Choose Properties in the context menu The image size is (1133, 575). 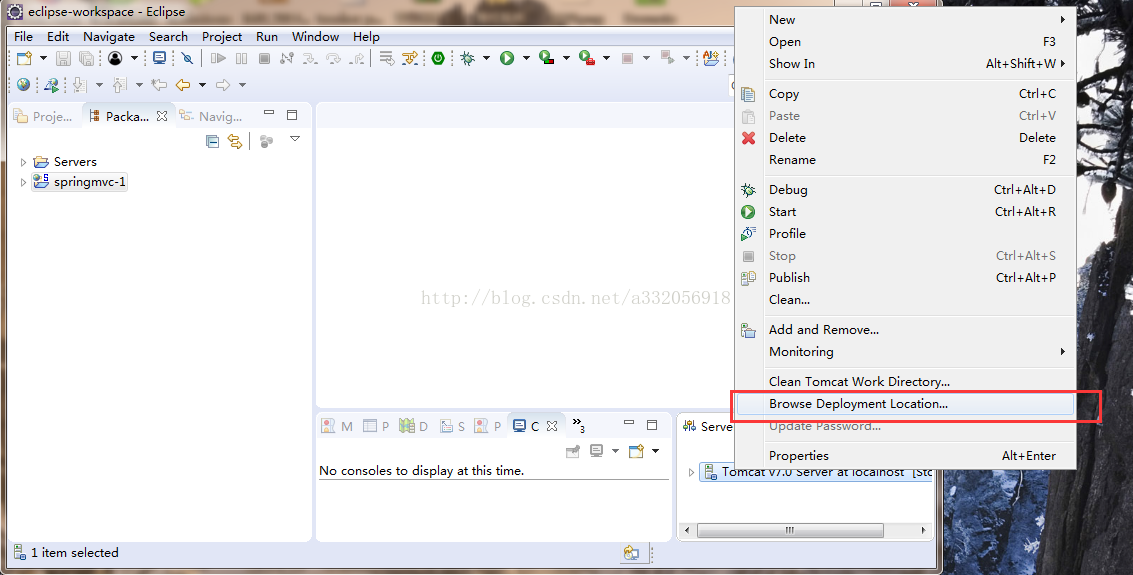904,456
